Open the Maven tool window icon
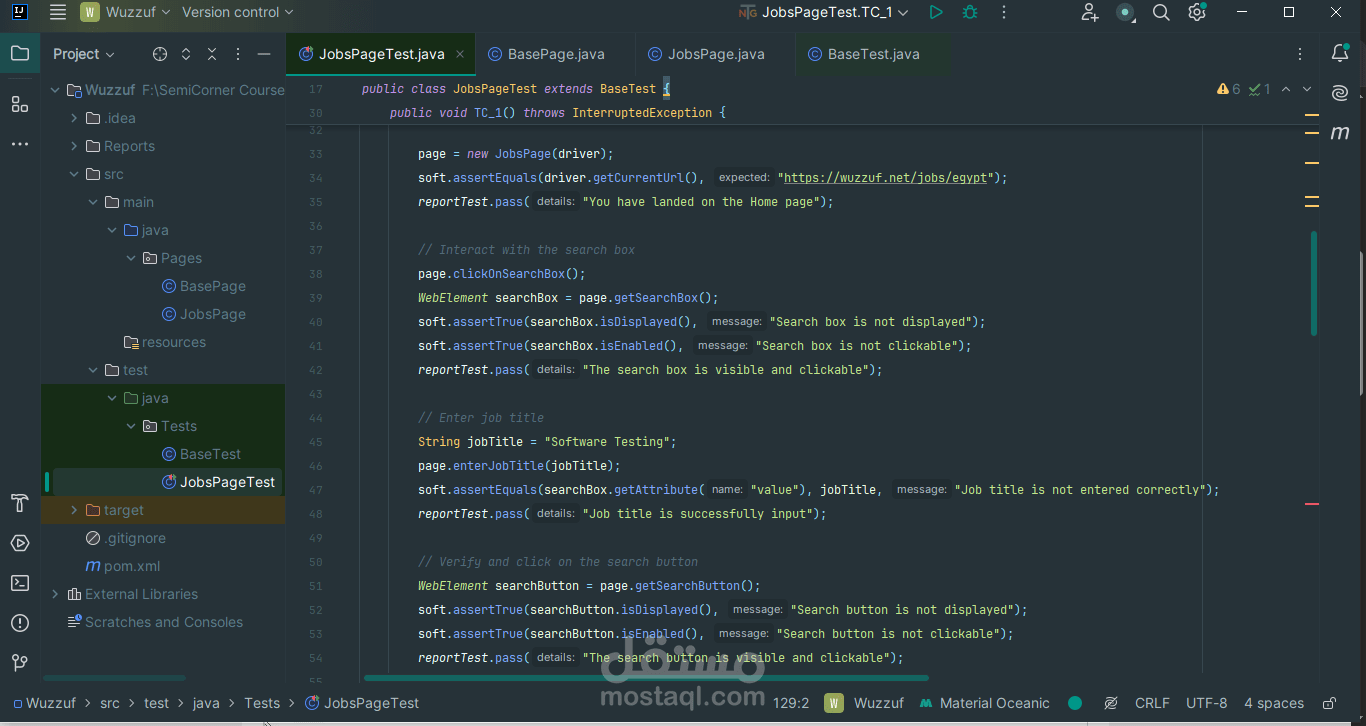Screen dimensions: 1366x726 click(1340, 133)
